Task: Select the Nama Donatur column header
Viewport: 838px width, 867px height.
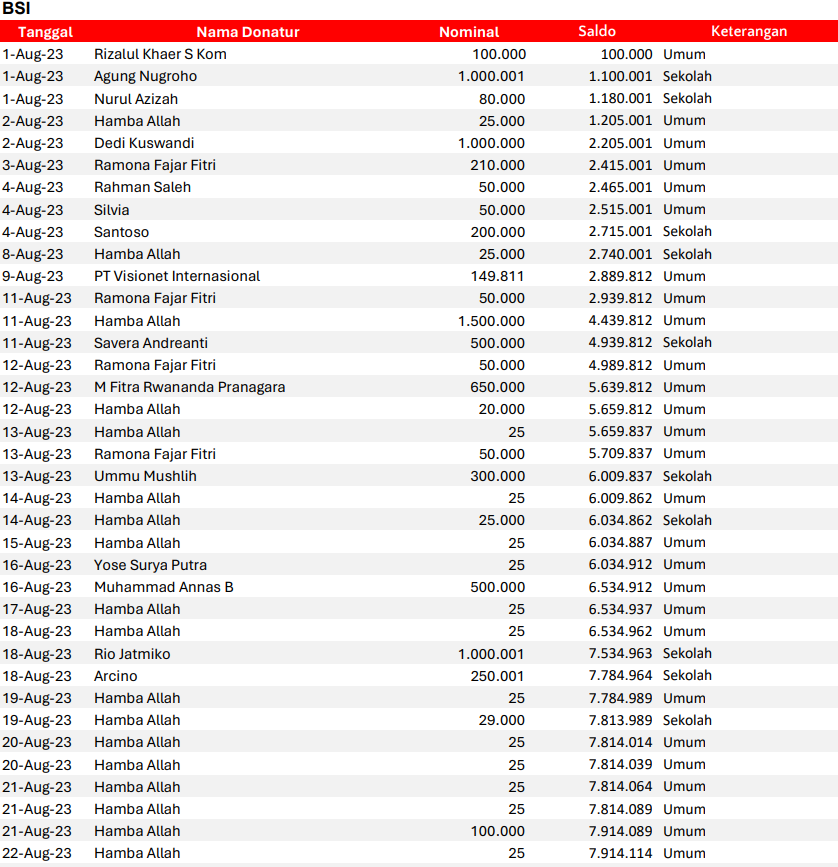Action: pyautogui.click(x=247, y=31)
